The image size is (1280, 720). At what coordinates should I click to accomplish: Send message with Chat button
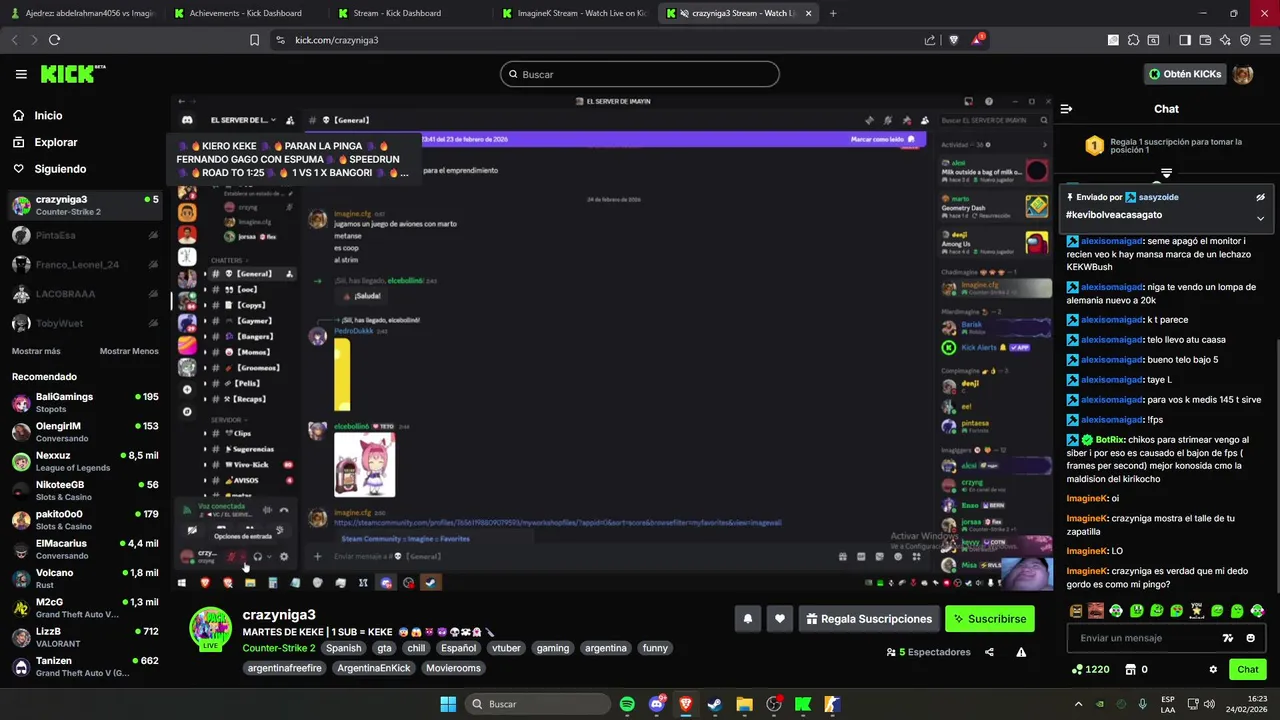click(1248, 669)
